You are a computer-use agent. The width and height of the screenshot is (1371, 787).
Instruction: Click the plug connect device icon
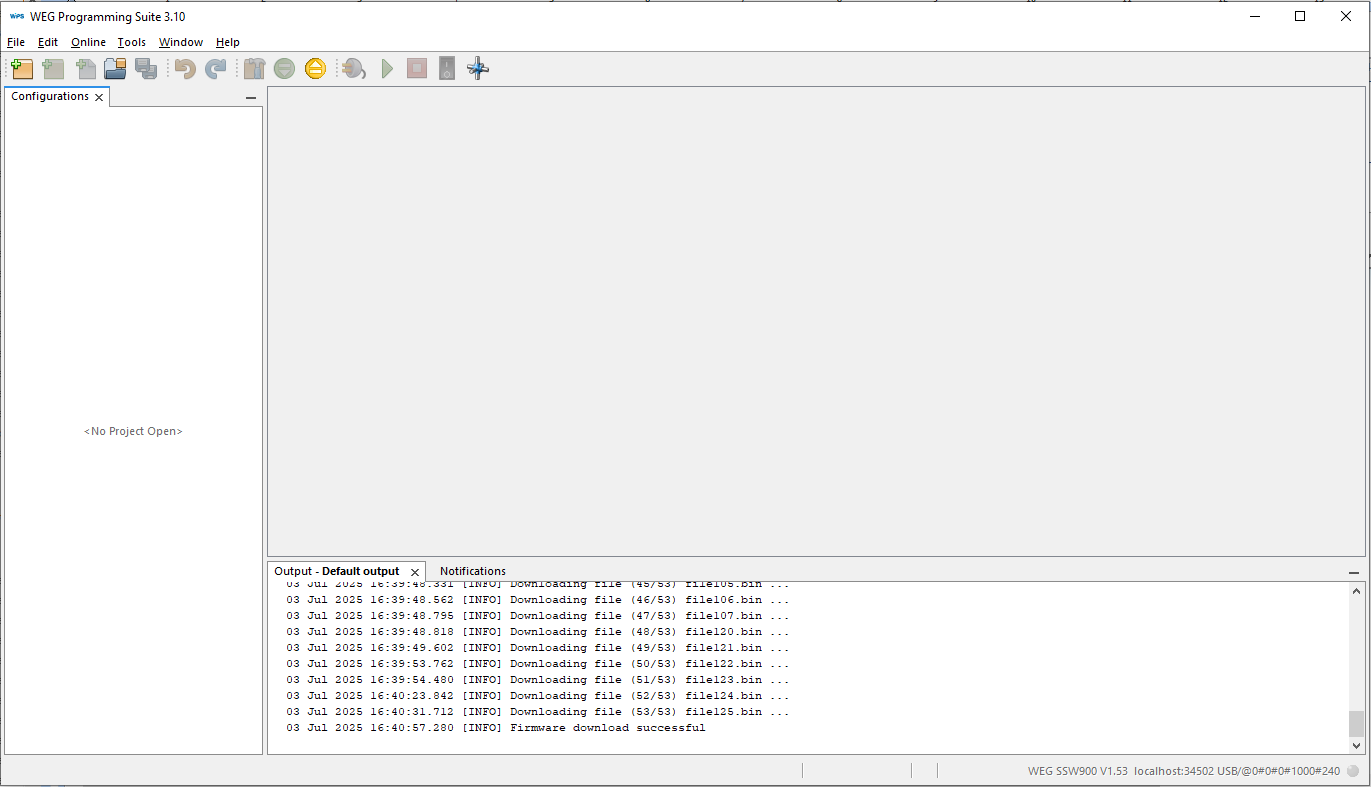click(354, 69)
